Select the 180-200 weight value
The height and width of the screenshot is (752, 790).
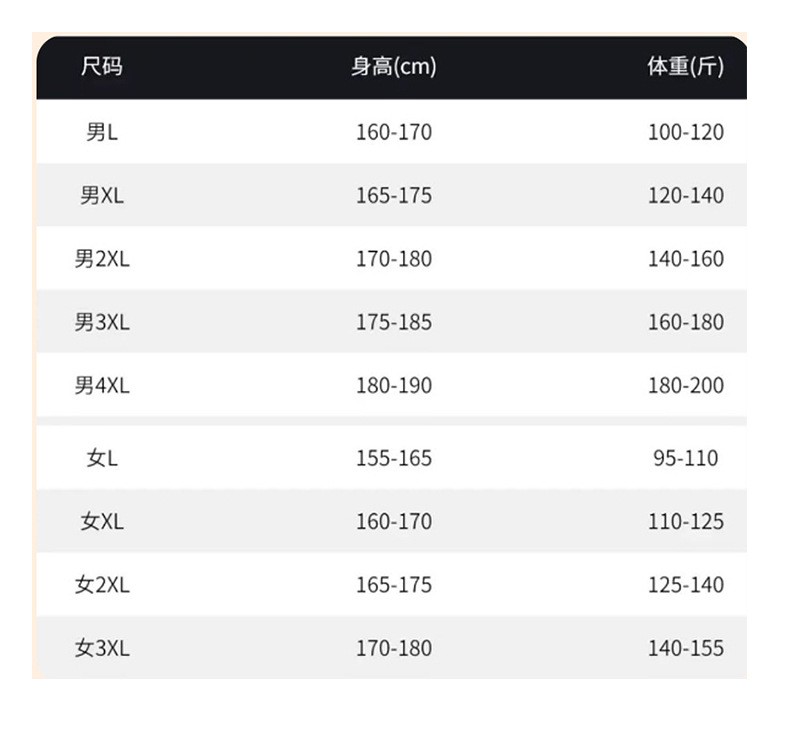[x=685, y=385]
